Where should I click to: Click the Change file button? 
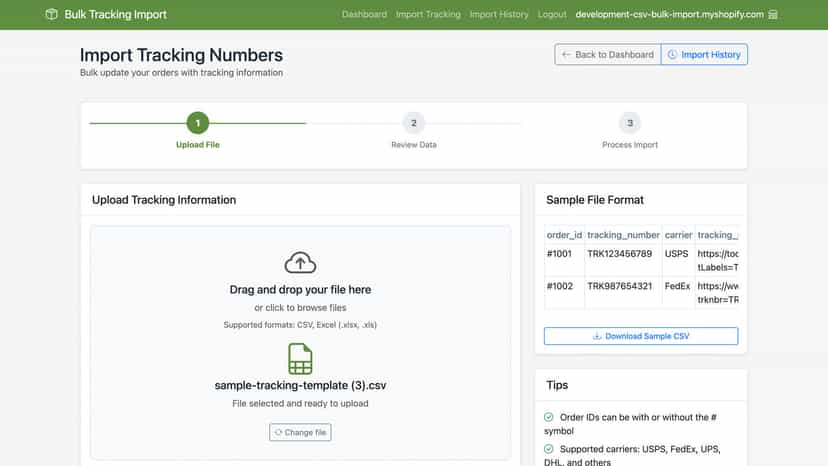click(x=300, y=432)
